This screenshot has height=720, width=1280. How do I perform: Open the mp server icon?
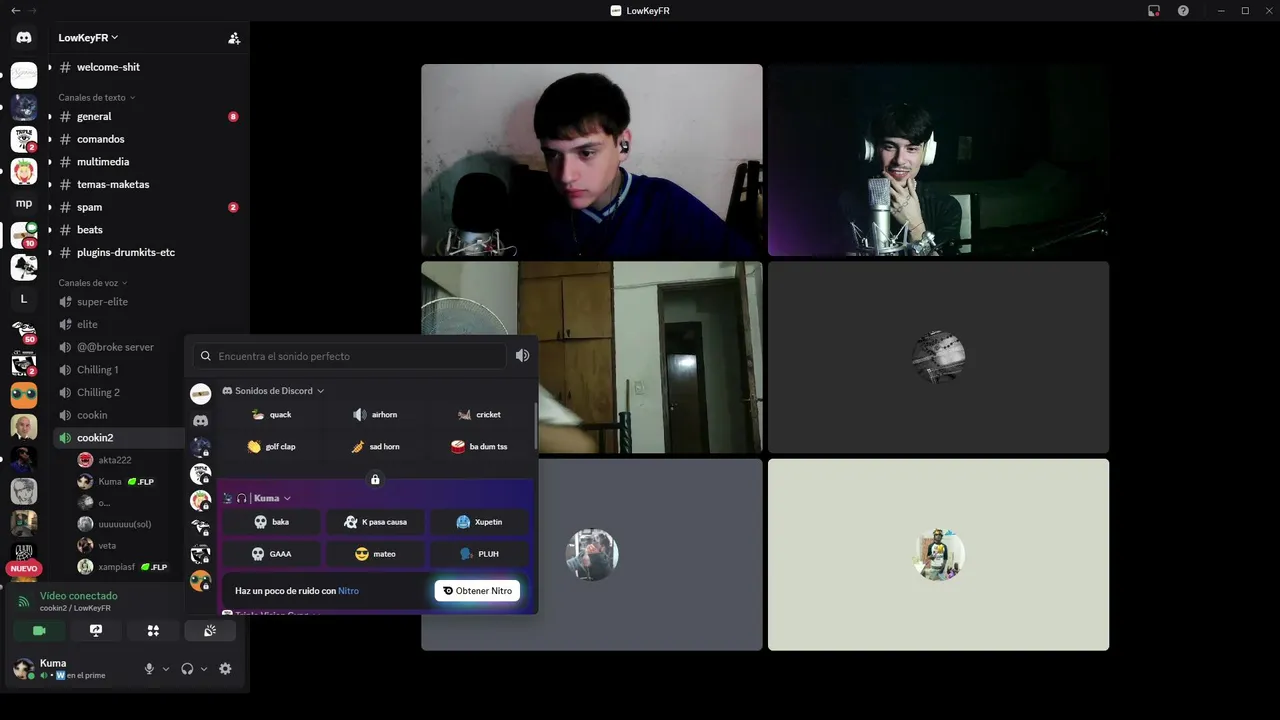click(24, 203)
